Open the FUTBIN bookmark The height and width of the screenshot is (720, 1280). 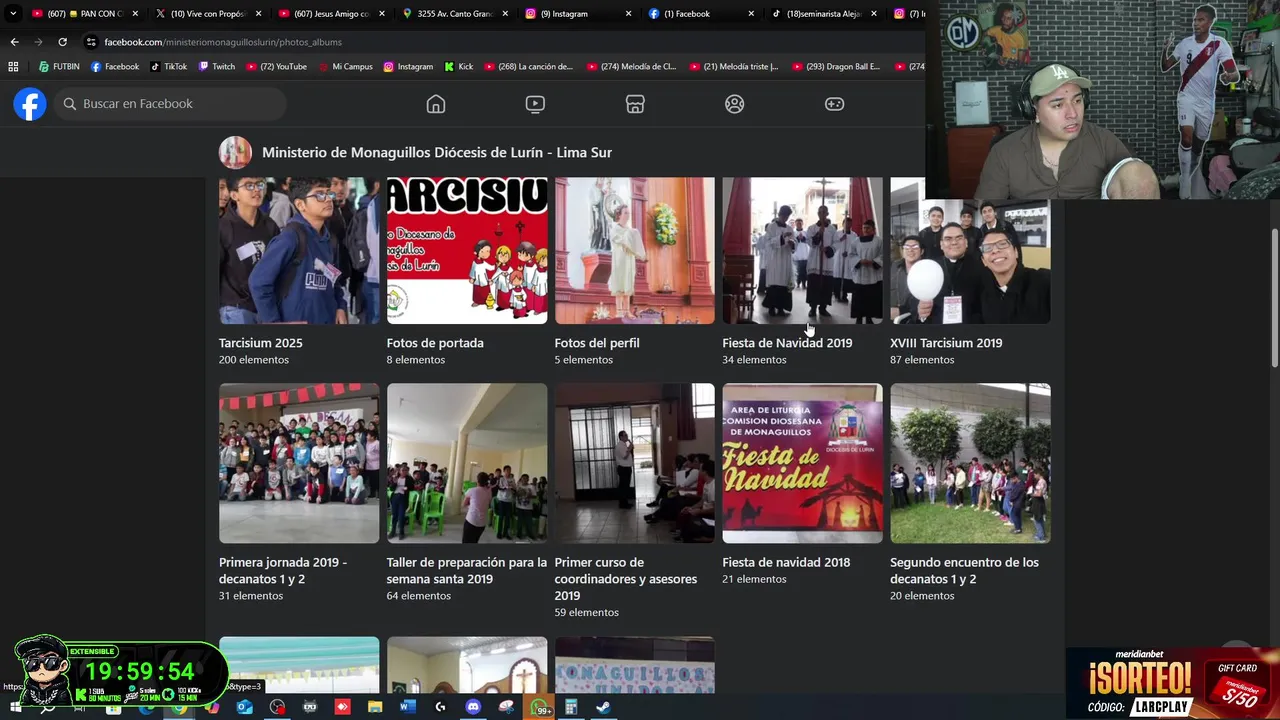point(59,67)
